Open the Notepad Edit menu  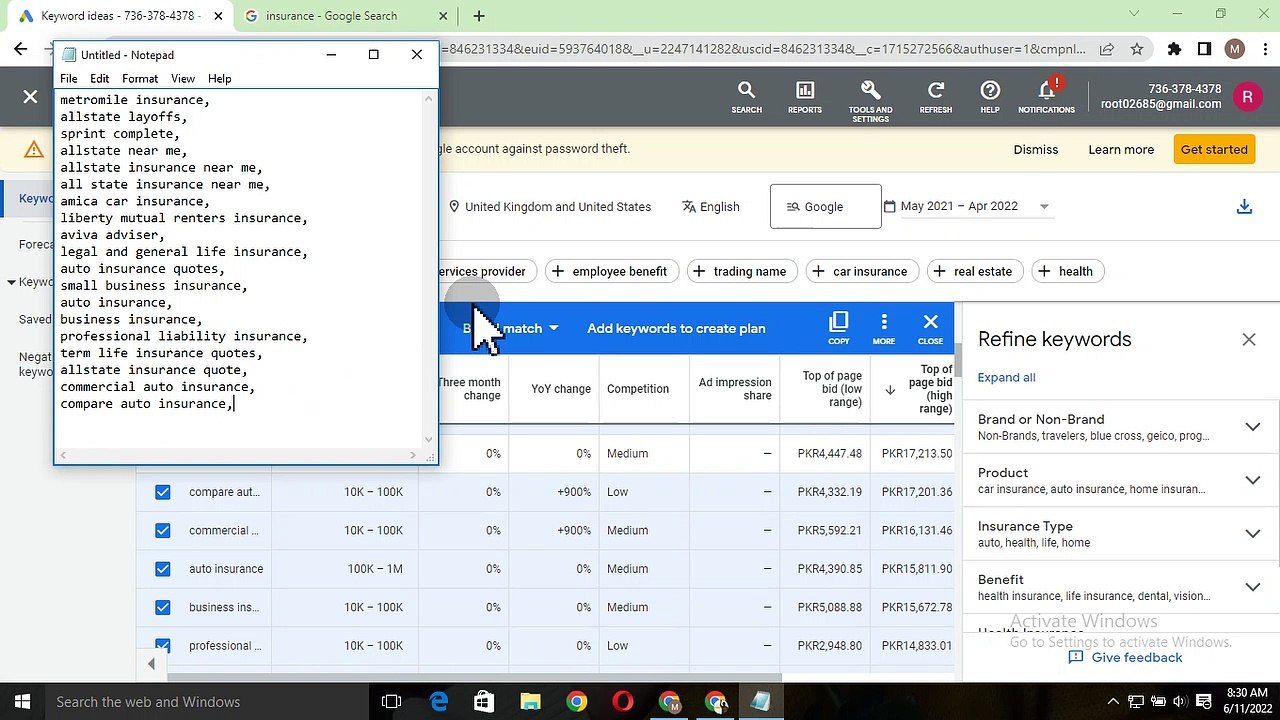(99, 79)
